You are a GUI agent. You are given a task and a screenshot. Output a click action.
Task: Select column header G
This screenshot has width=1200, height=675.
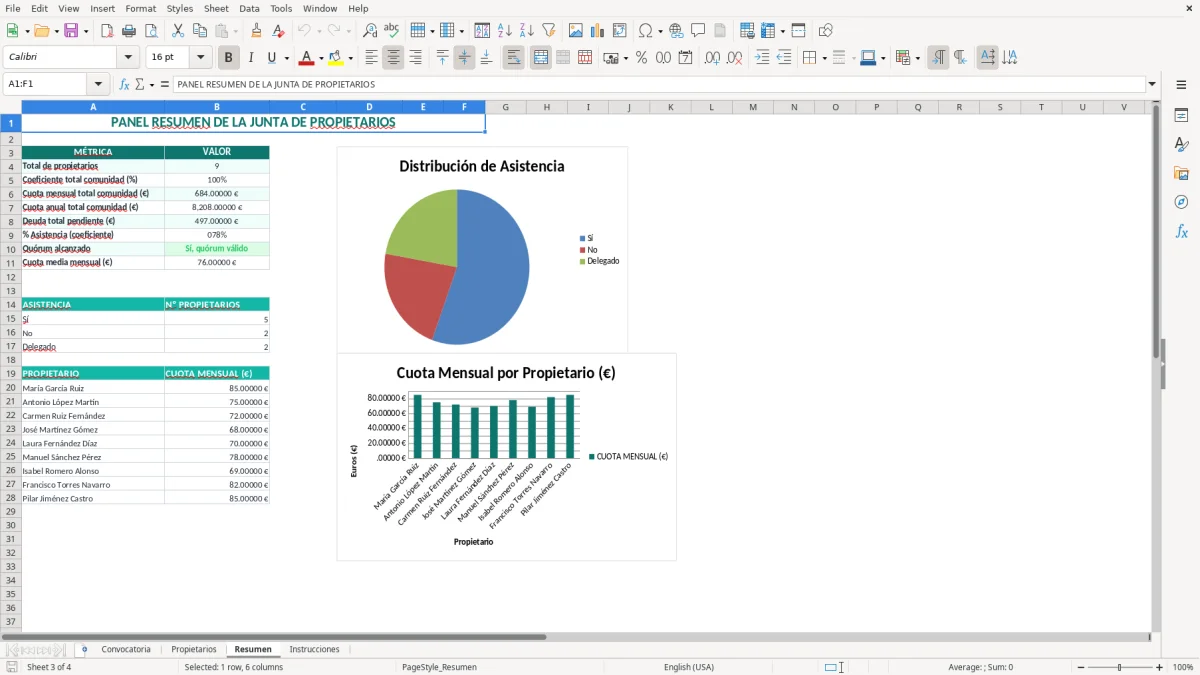(505, 107)
